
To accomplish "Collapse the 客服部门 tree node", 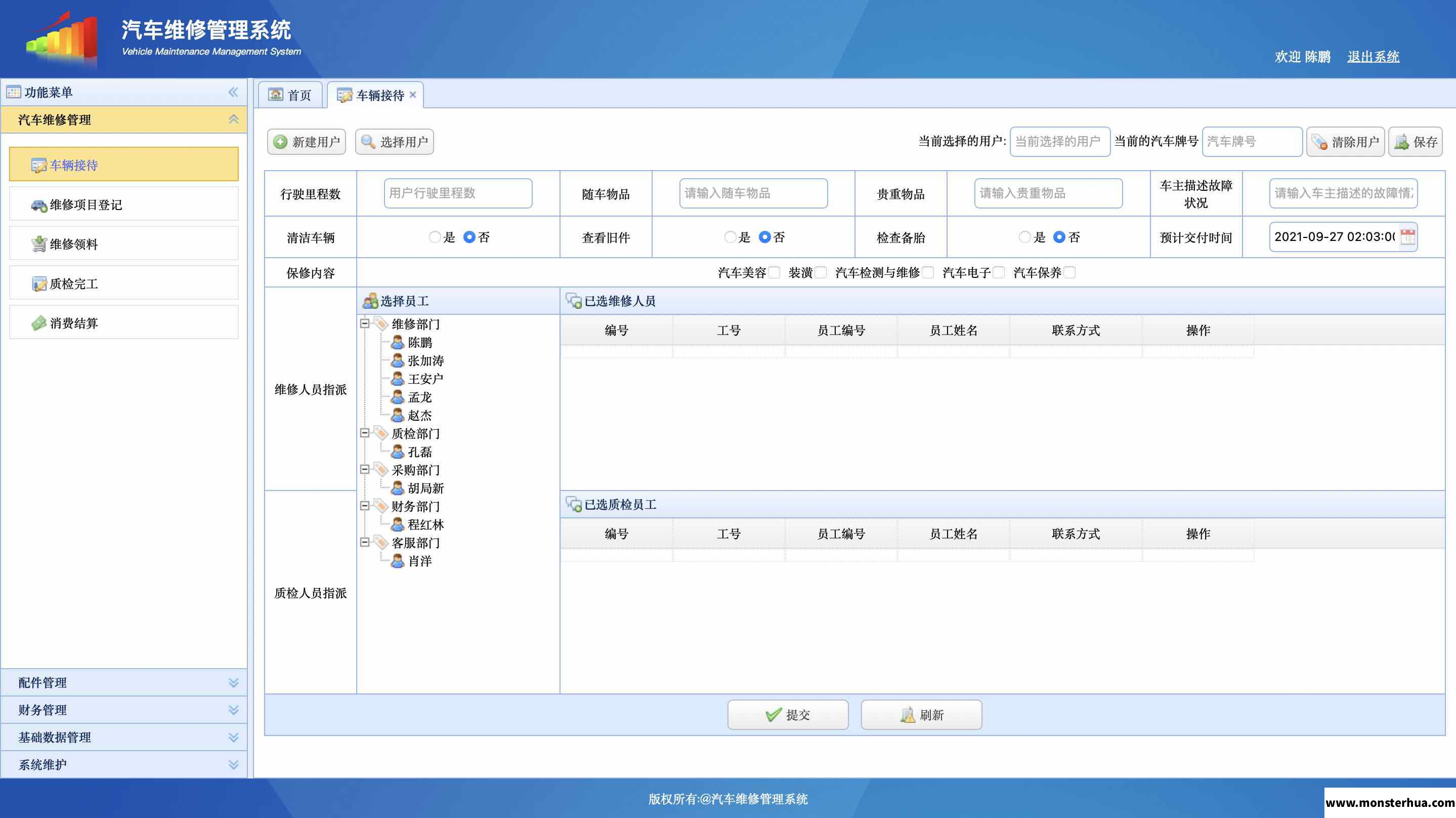I will point(365,543).
